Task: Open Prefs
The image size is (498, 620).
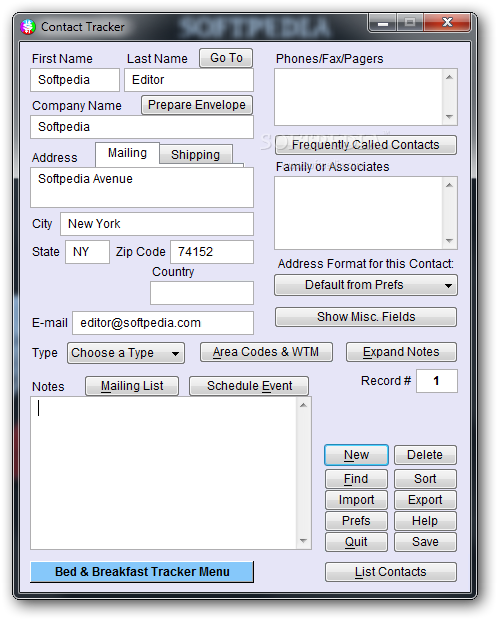Action: tap(356, 521)
